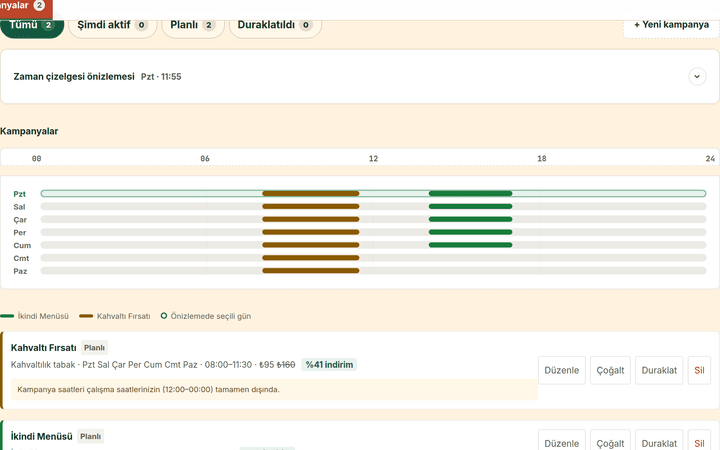Select the Pzt day row label
The height and width of the screenshot is (450, 720).
point(19,194)
